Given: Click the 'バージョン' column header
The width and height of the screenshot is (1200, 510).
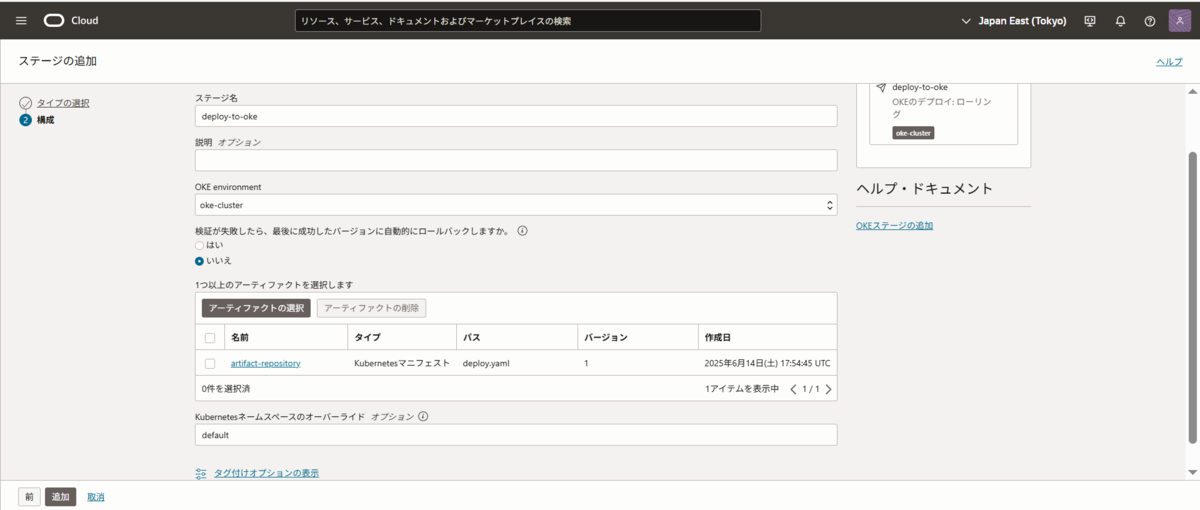Looking at the screenshot, I should [606, 338].
